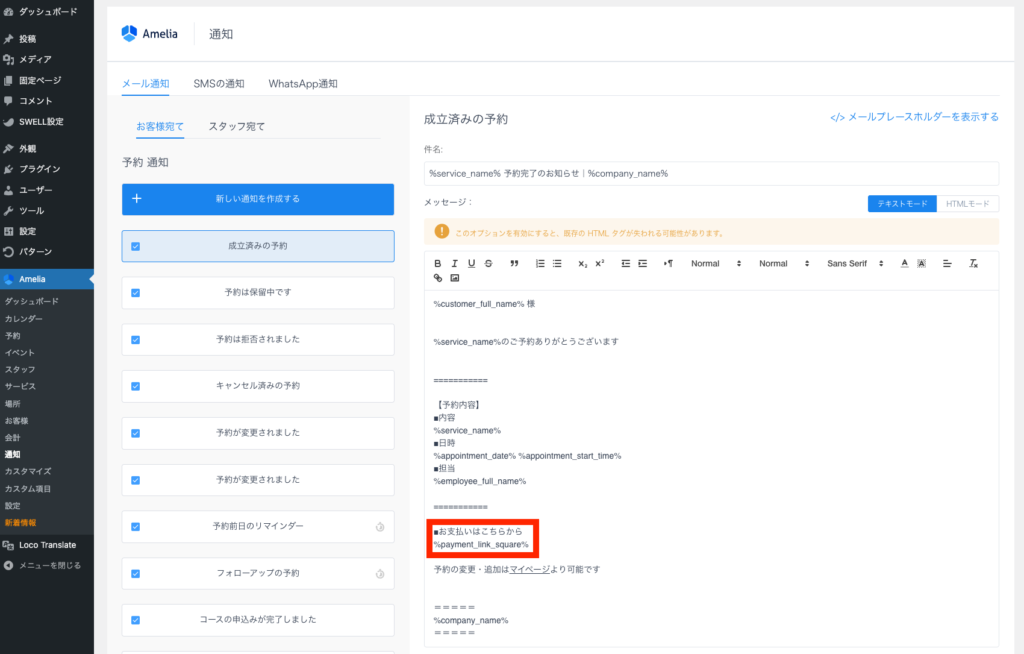Switch to HTMLモード
The height and width of the screenshot is (654, 1024).
click(x=967, y=204)
